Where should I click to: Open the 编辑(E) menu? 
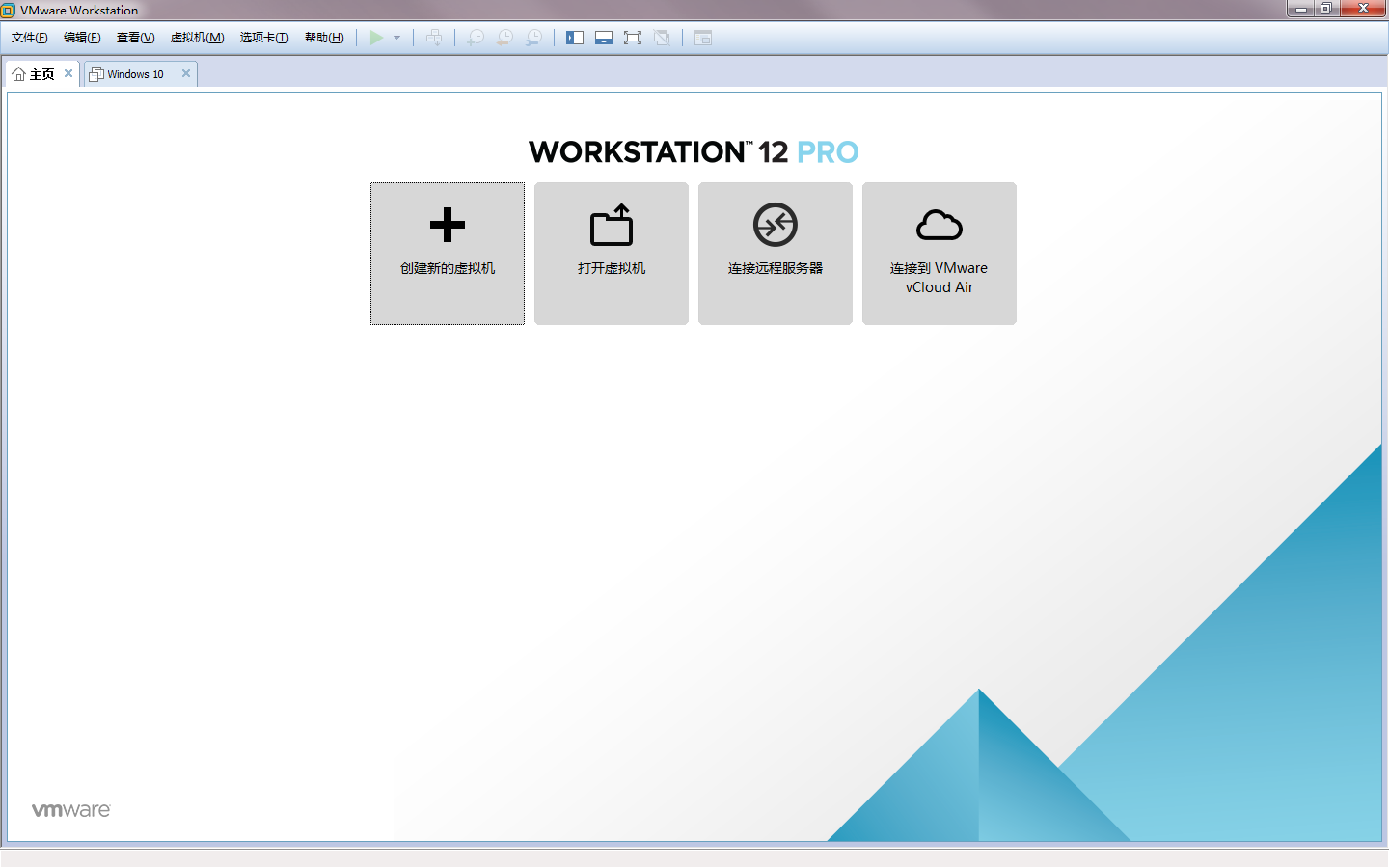(x=82, y=38)
